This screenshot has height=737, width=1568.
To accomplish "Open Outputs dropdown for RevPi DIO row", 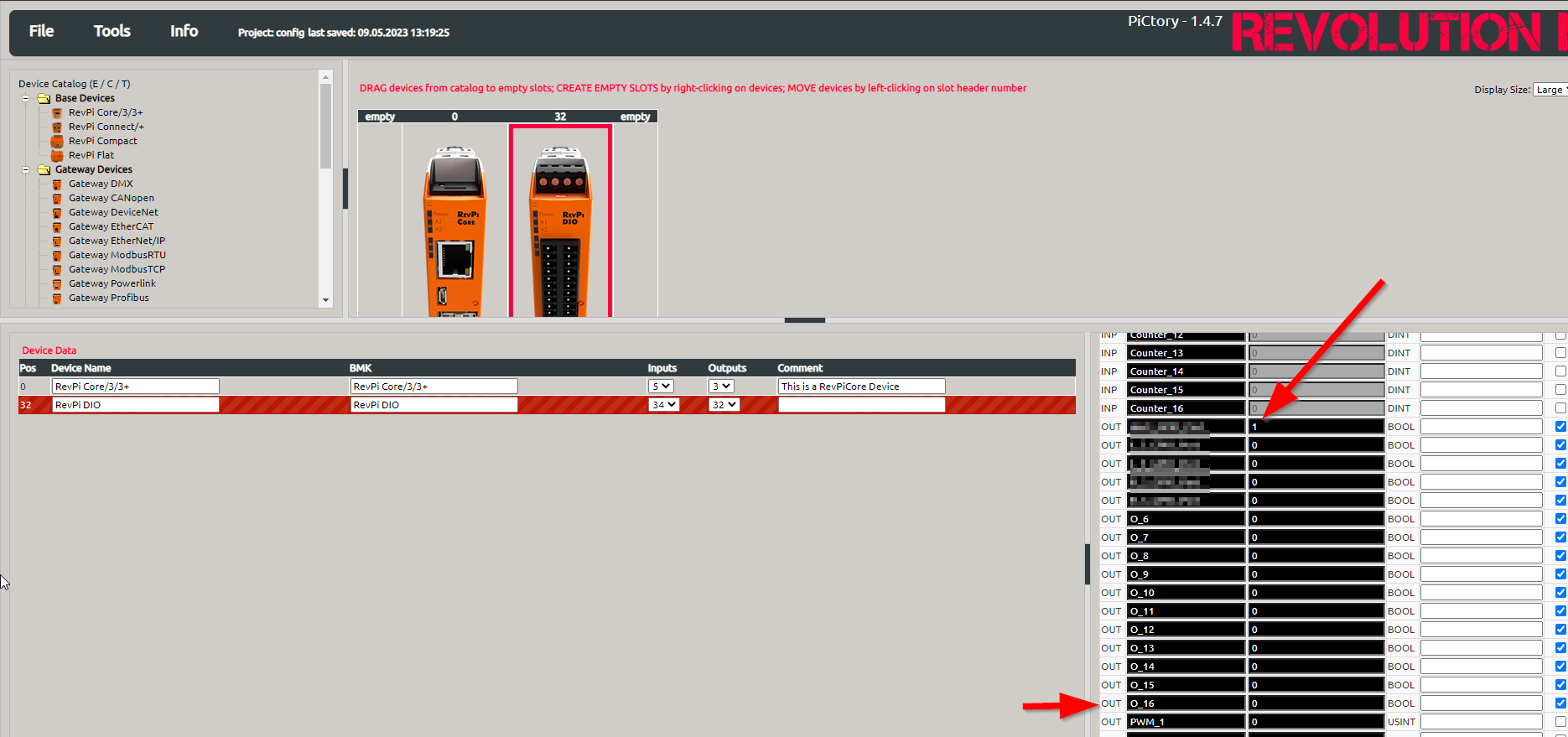I will point(724,405).
